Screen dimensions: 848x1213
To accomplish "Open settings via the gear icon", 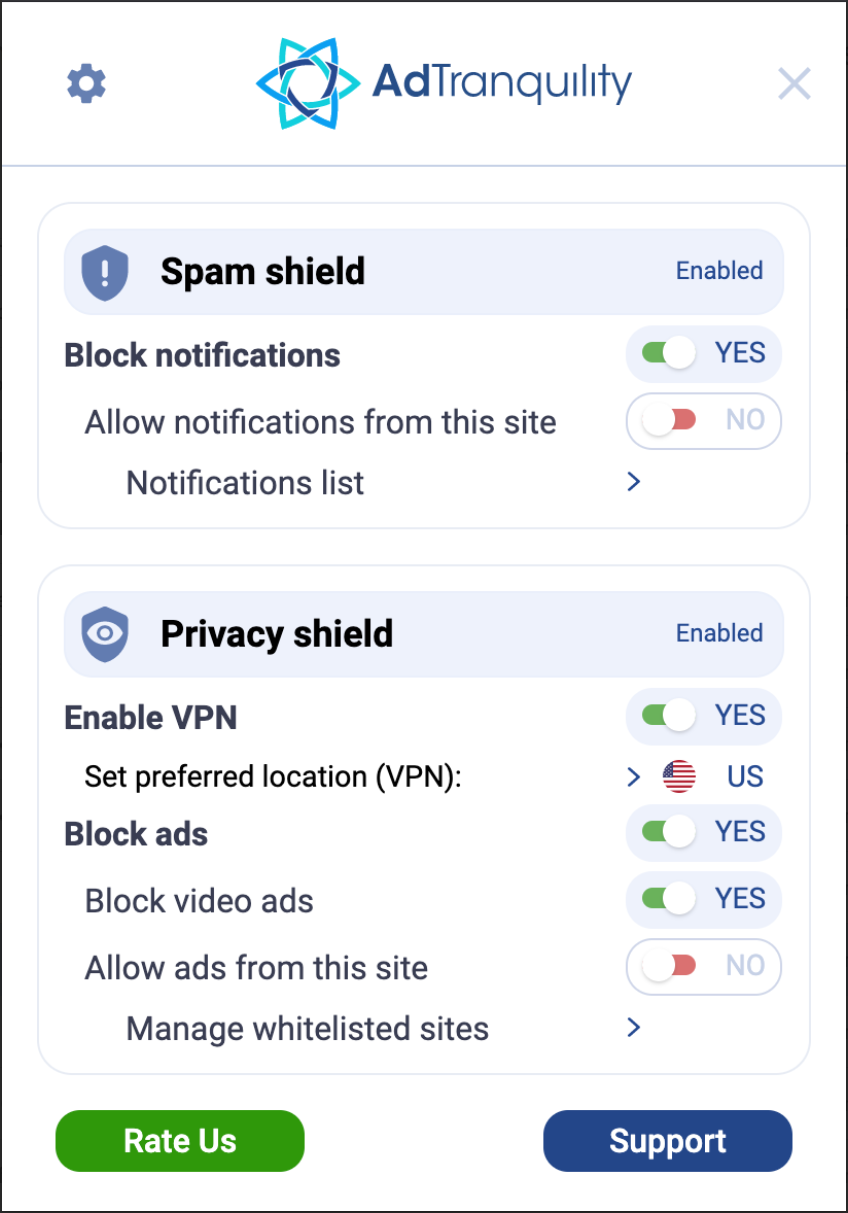I will pyautogui.click(x=86, y=84).
